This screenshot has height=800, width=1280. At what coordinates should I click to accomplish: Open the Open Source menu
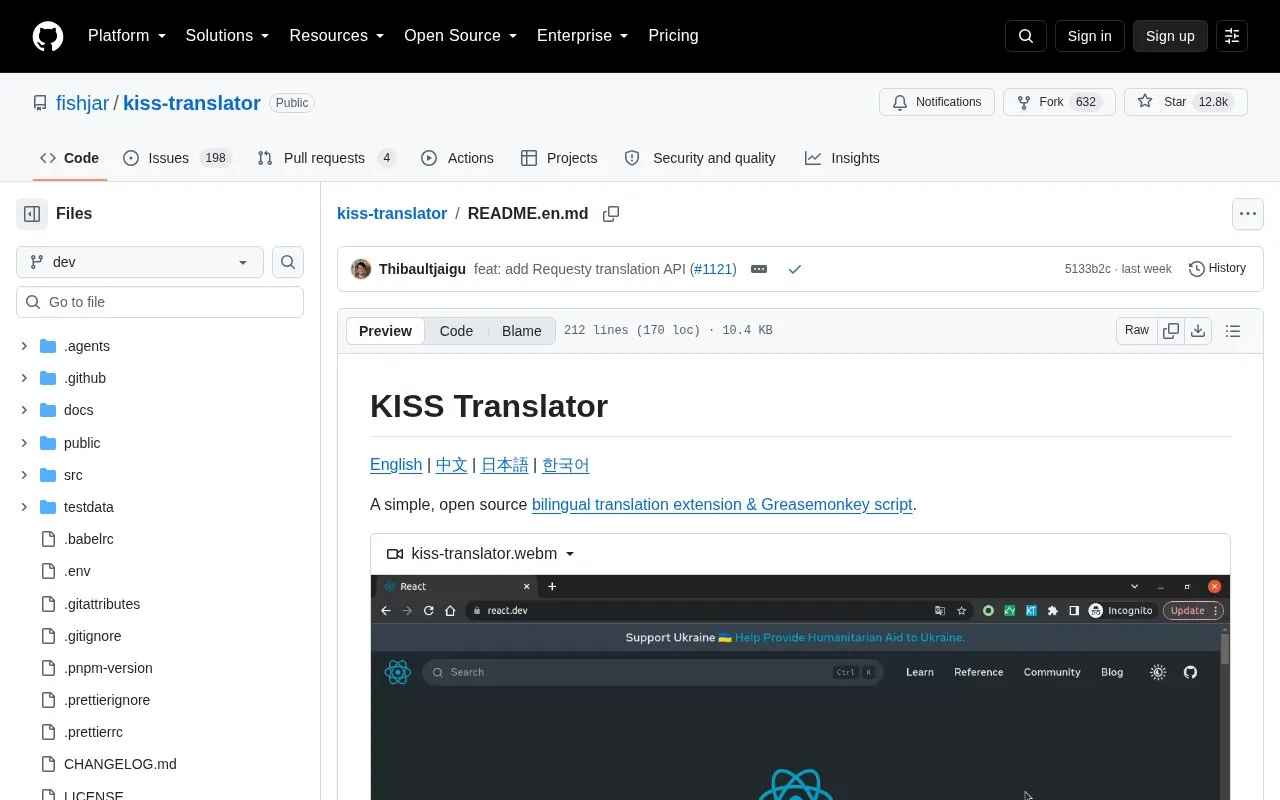click(460, 36)
